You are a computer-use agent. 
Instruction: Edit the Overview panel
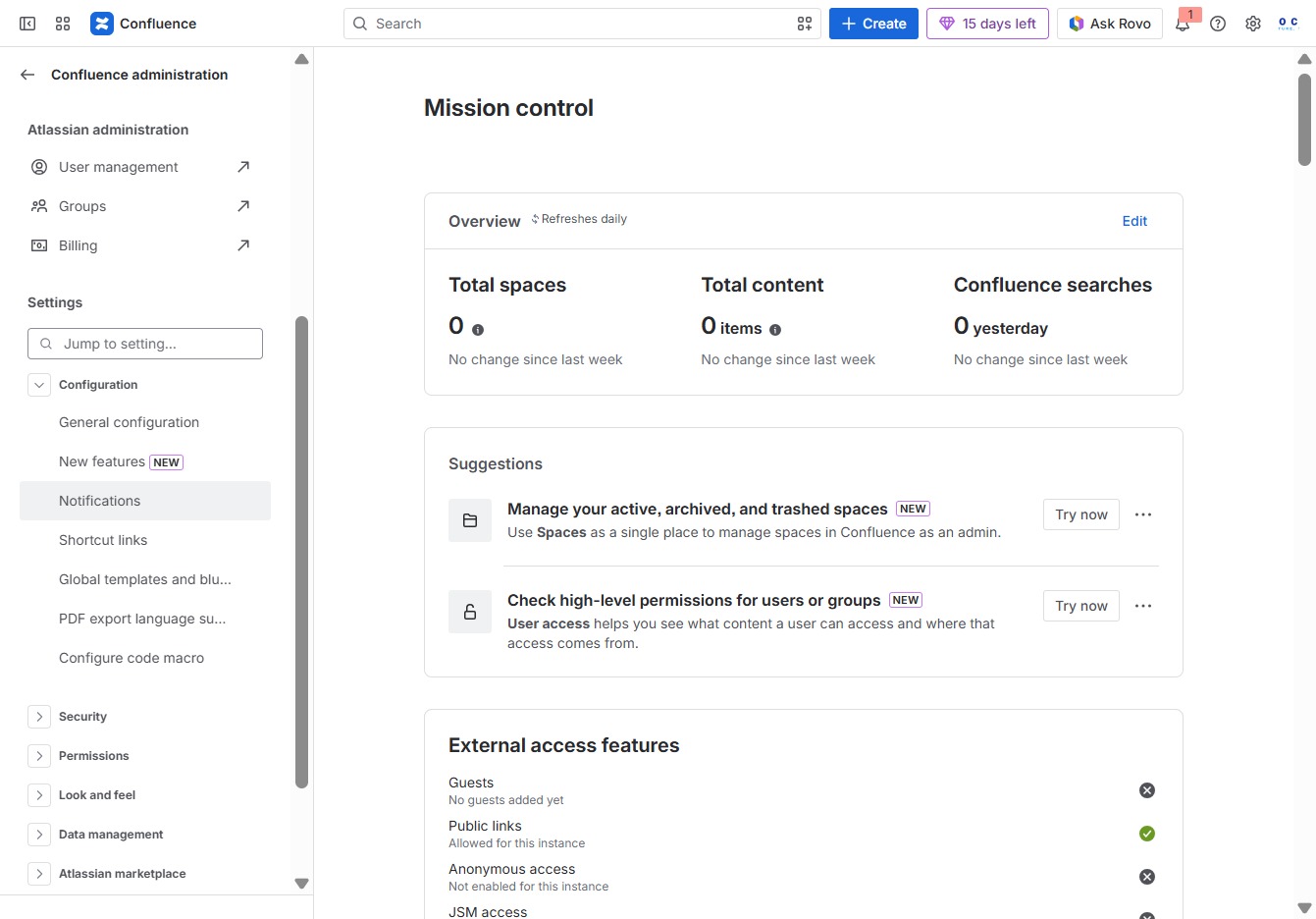point(1134,221)
